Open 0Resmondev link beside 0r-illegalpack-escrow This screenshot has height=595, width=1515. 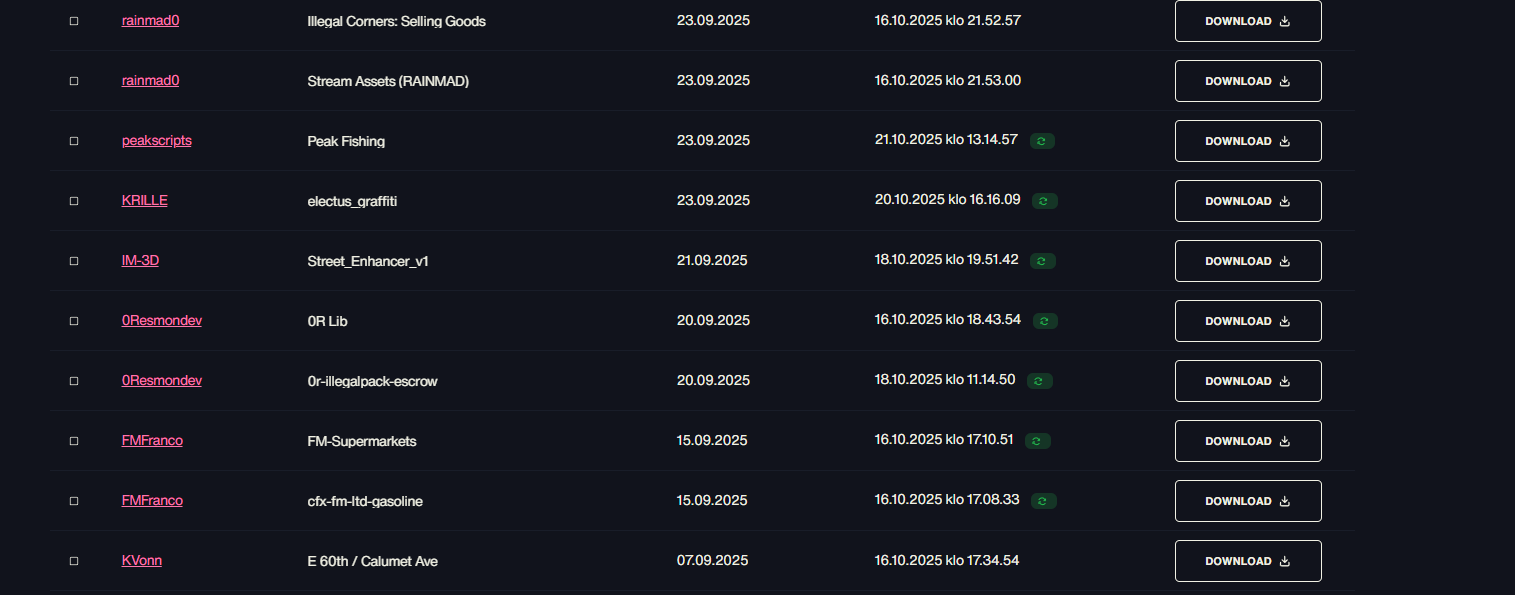[162, 380]
